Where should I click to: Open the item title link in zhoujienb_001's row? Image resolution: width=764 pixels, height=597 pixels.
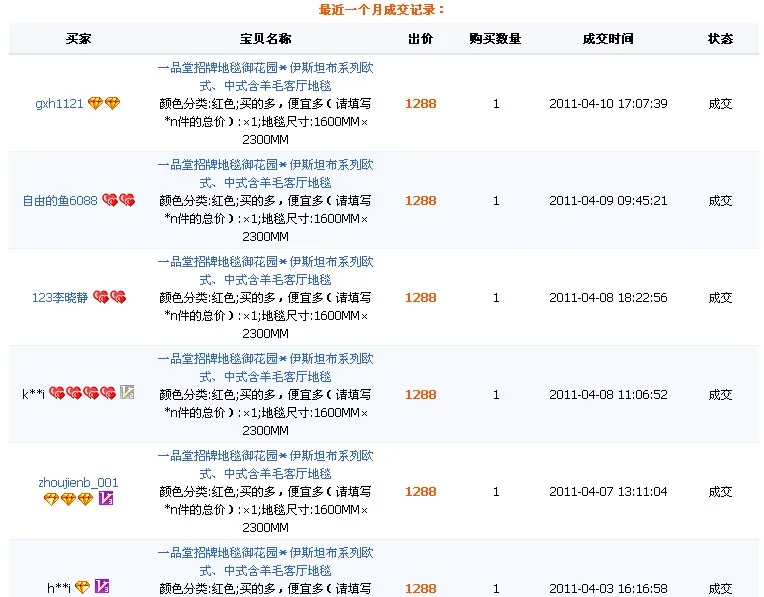pyautogui.click(x=266, y=464)
